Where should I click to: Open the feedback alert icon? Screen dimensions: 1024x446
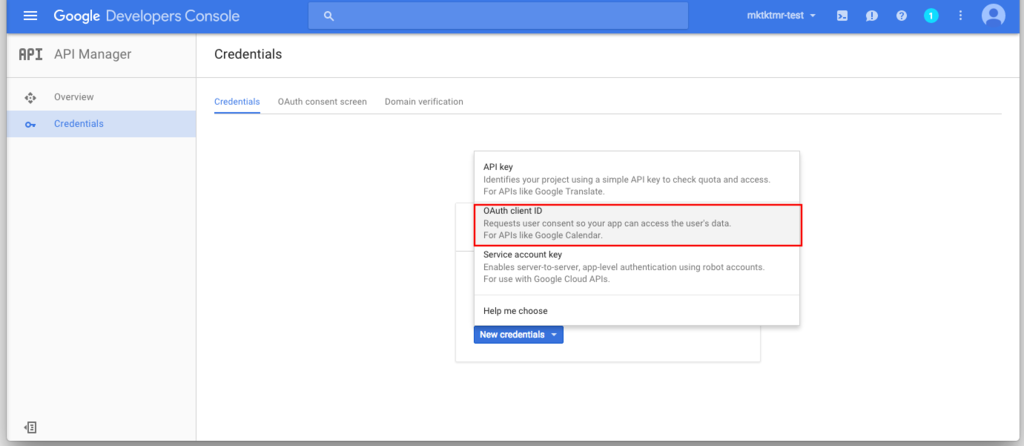click(x=872, y=16)
